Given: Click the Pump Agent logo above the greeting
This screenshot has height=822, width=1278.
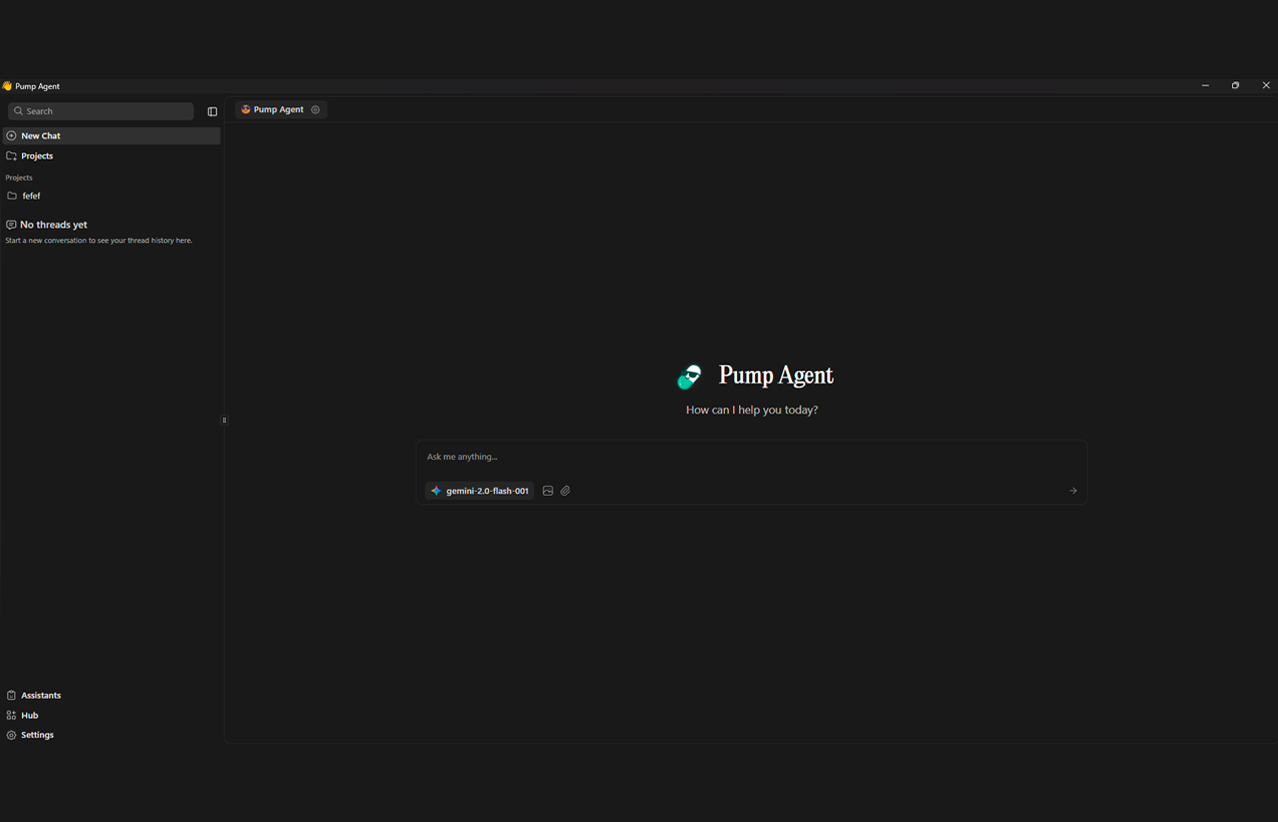Looking at the screenshot, I should [689, 376].
